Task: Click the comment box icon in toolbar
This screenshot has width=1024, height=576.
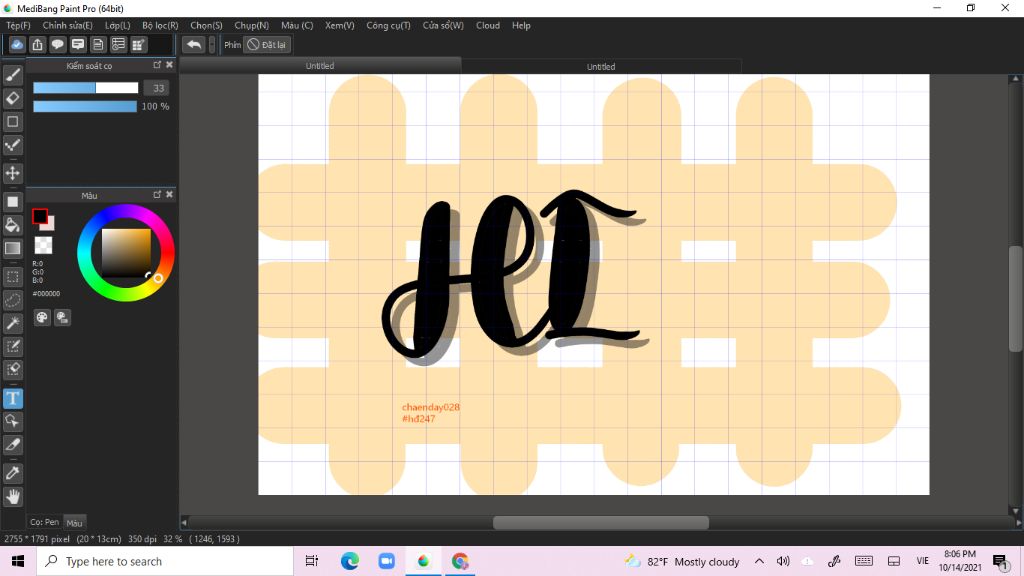Action: (78, 44)
